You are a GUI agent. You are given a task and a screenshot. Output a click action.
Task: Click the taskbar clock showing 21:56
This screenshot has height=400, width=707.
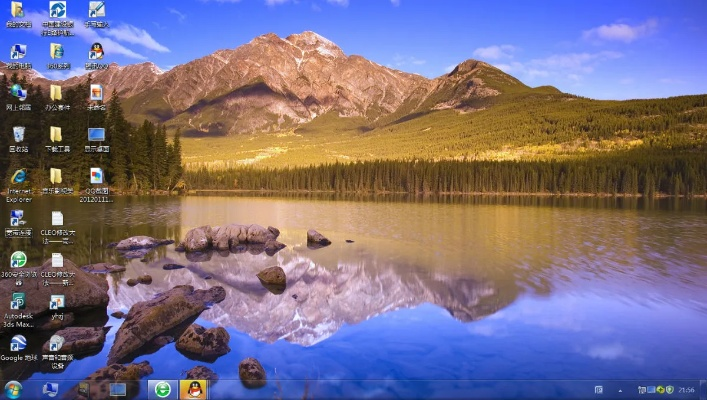(x=688, y=389)
